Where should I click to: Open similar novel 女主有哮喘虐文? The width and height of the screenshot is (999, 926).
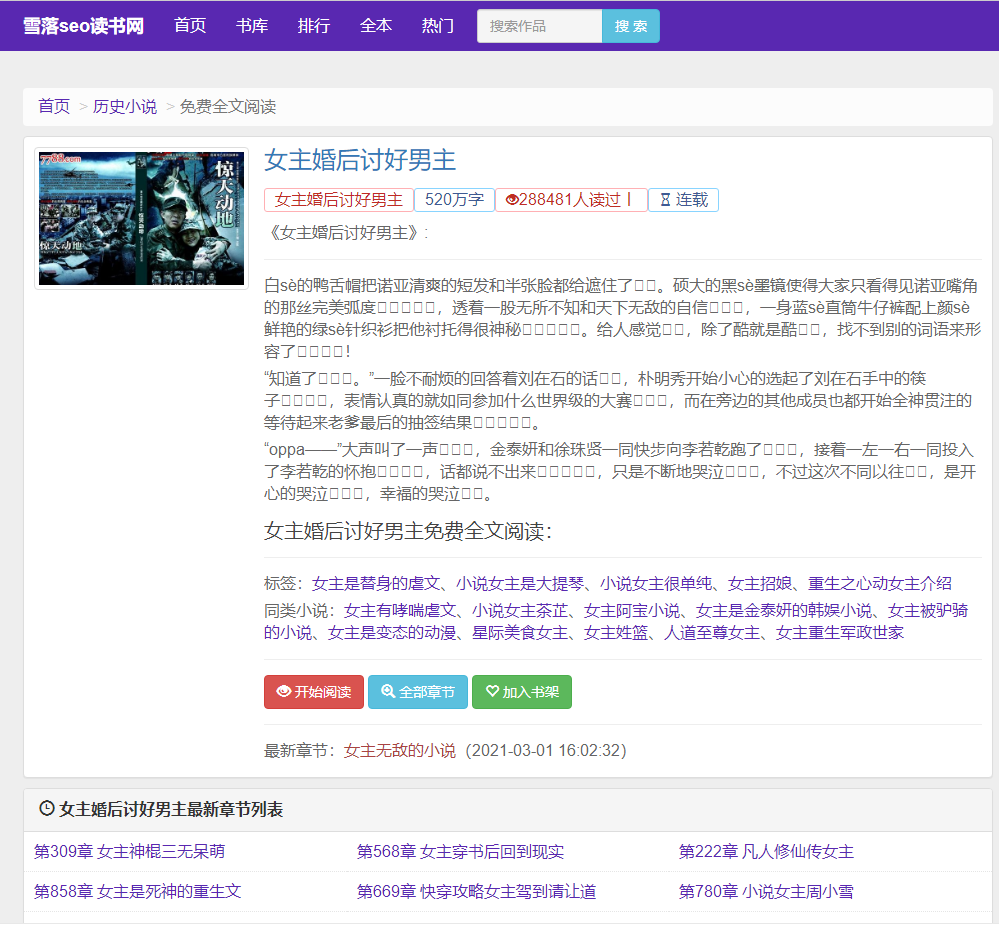[400, 611]
